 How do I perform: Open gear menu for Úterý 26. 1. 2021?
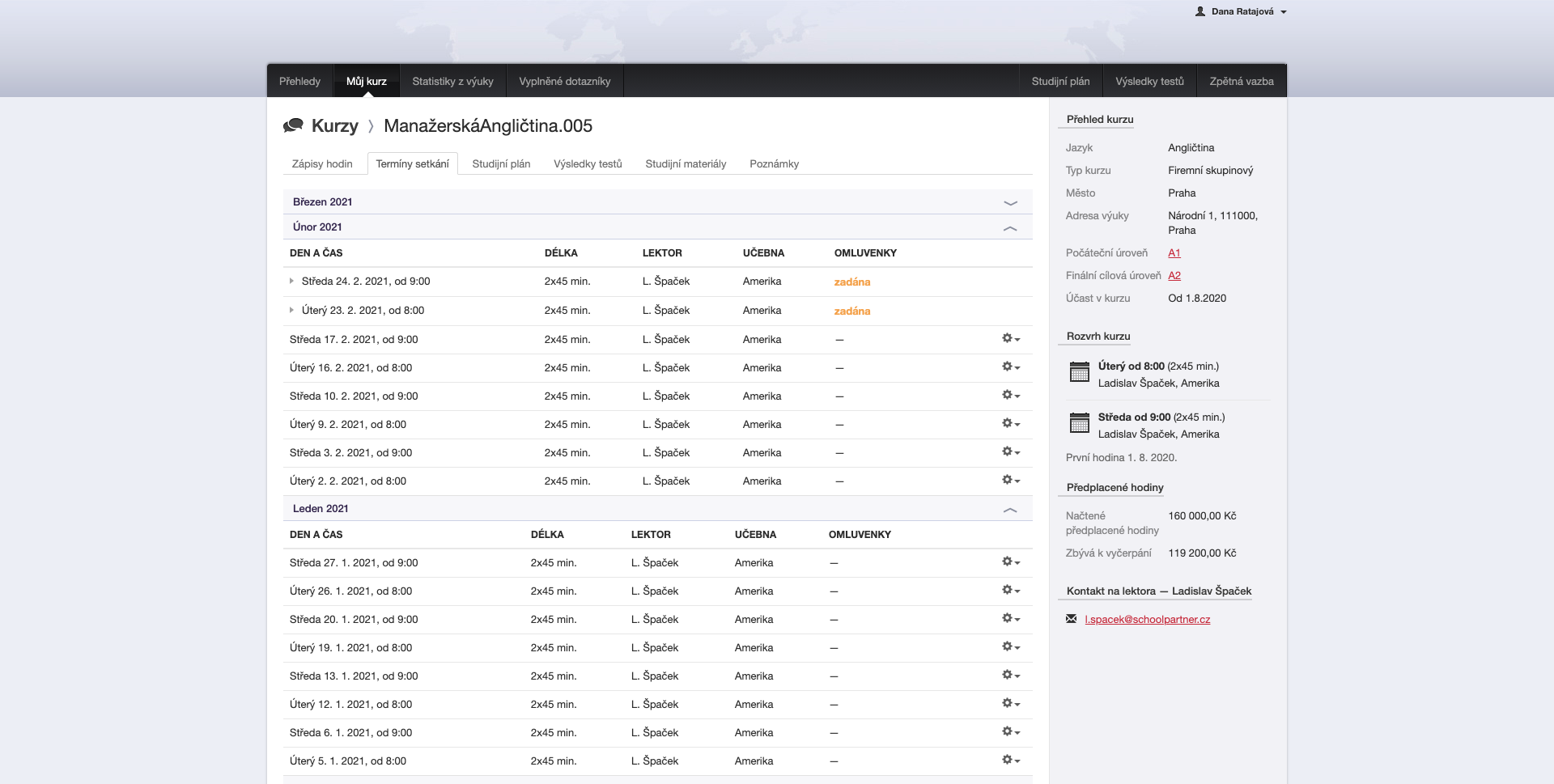(x=1011, y=591)
